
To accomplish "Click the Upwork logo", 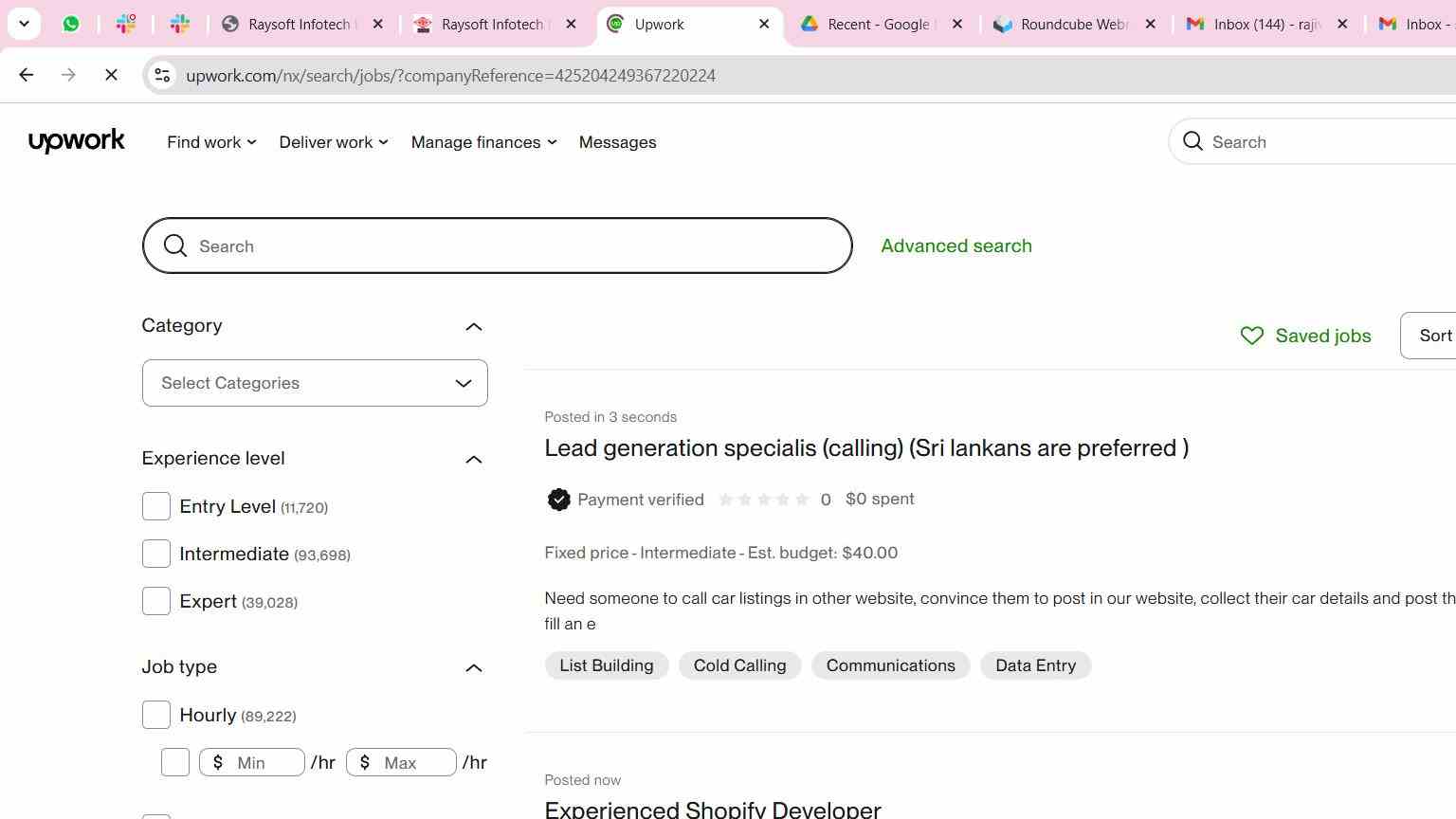I will (x=77, y=141).
